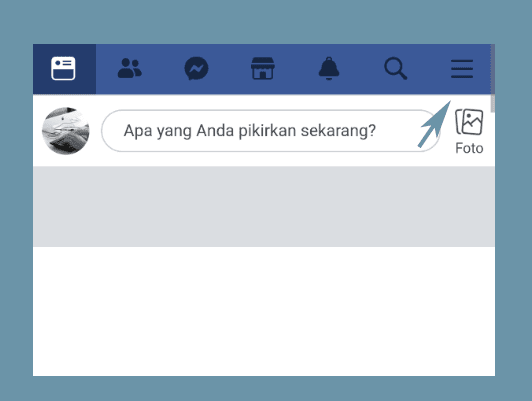
Task: Expand the hamburger menu icon
Action: point(462,69)
